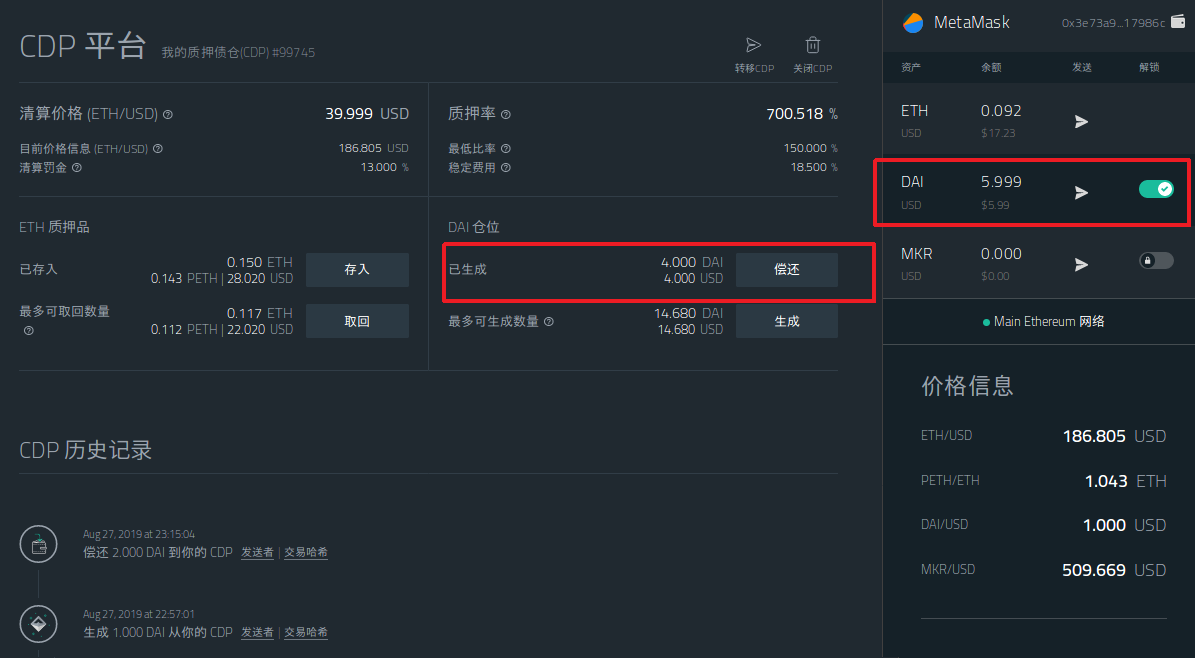Screen dimensions: 1195x658
Task: Click the Aug 27, 2019 at 23:15:04 timestamp
Action: click(139, 534)
